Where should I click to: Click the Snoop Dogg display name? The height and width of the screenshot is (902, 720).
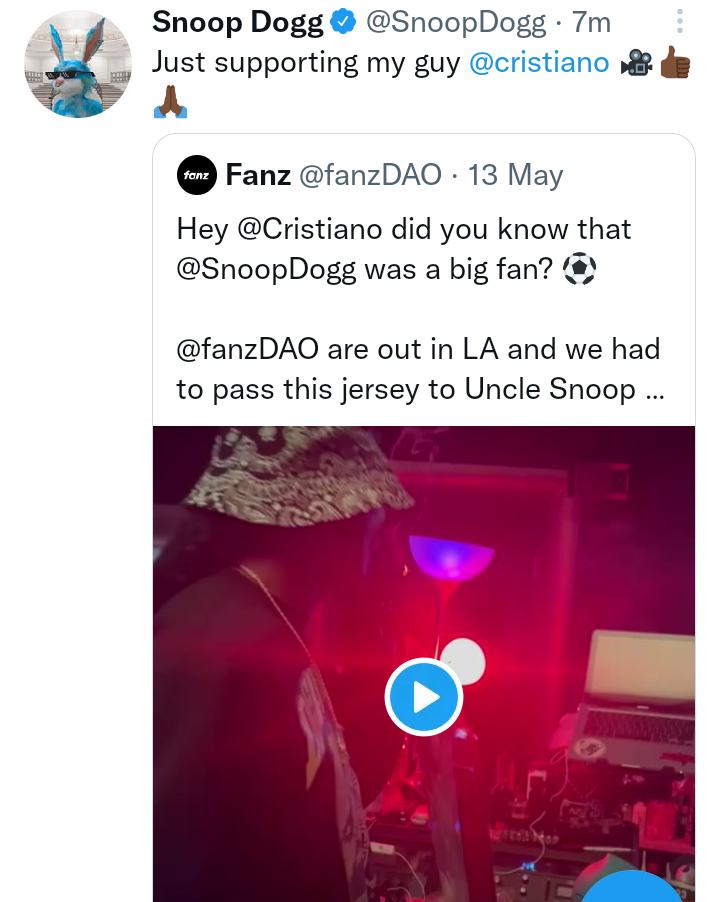(x=237, y=23)
